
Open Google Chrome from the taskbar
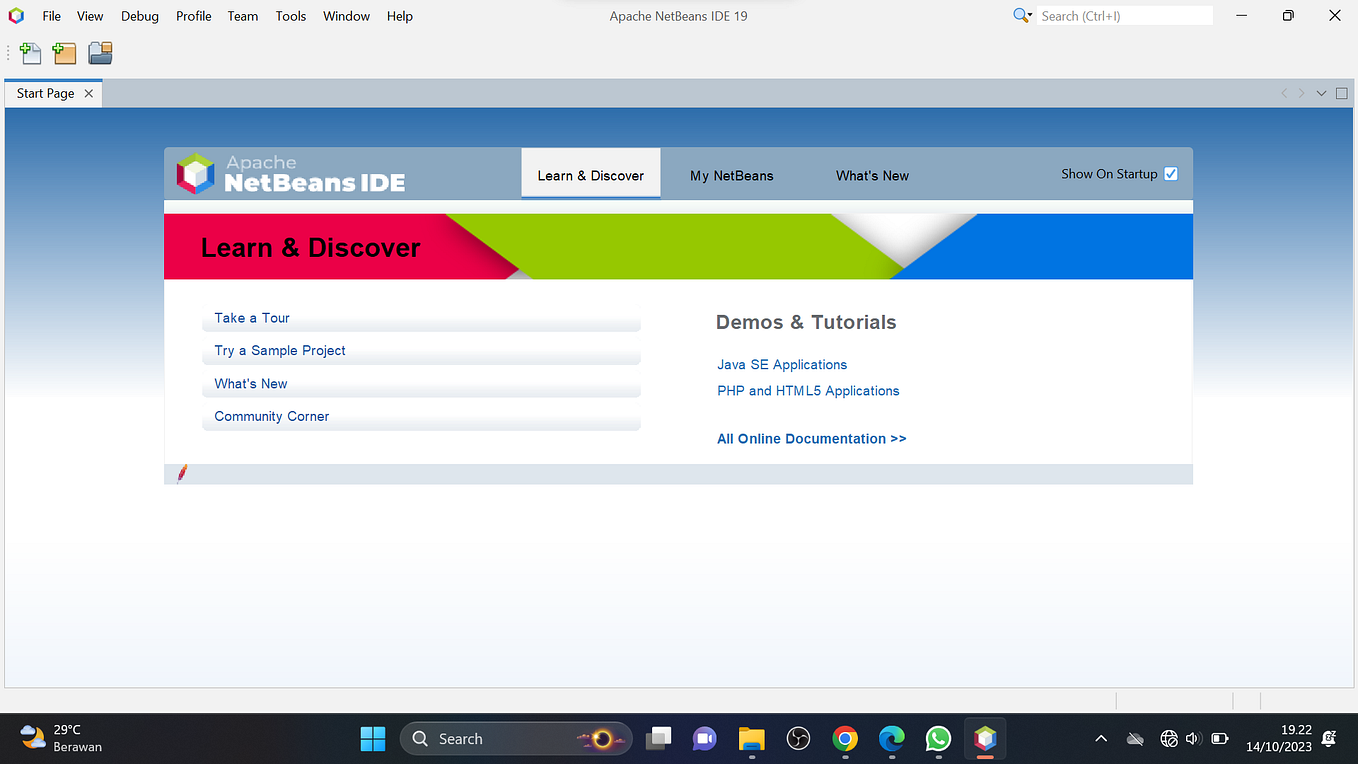(x=845, y=738)
